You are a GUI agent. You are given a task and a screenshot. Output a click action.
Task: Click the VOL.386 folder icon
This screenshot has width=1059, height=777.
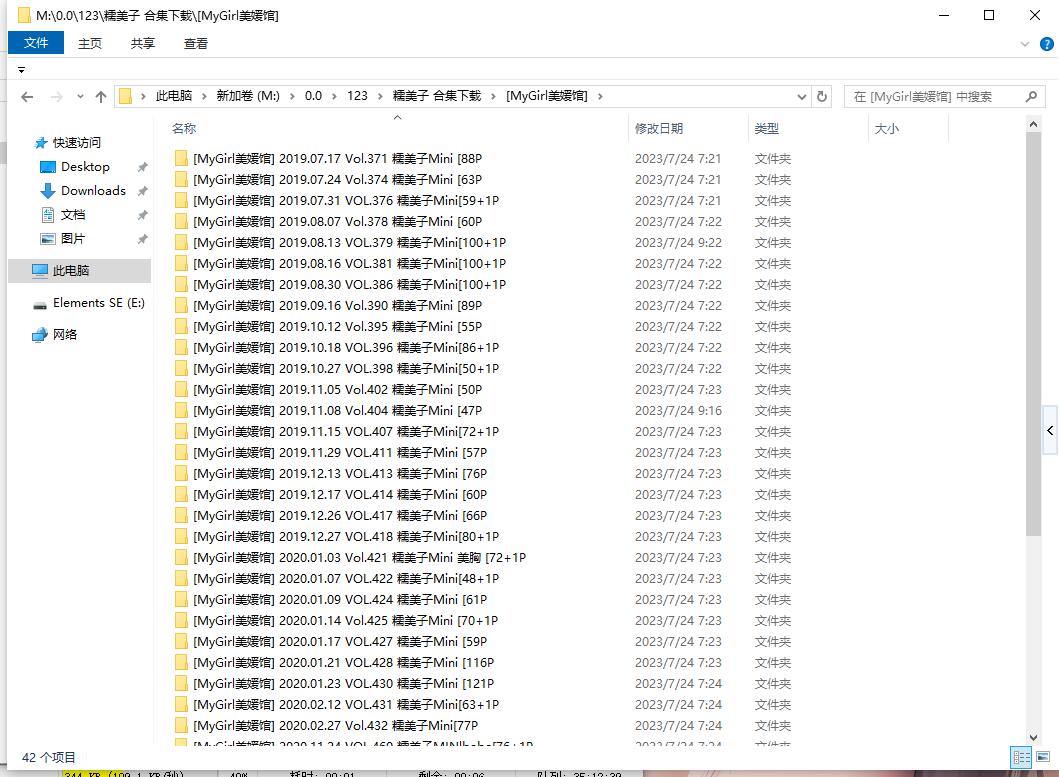(x=181, y=284)
